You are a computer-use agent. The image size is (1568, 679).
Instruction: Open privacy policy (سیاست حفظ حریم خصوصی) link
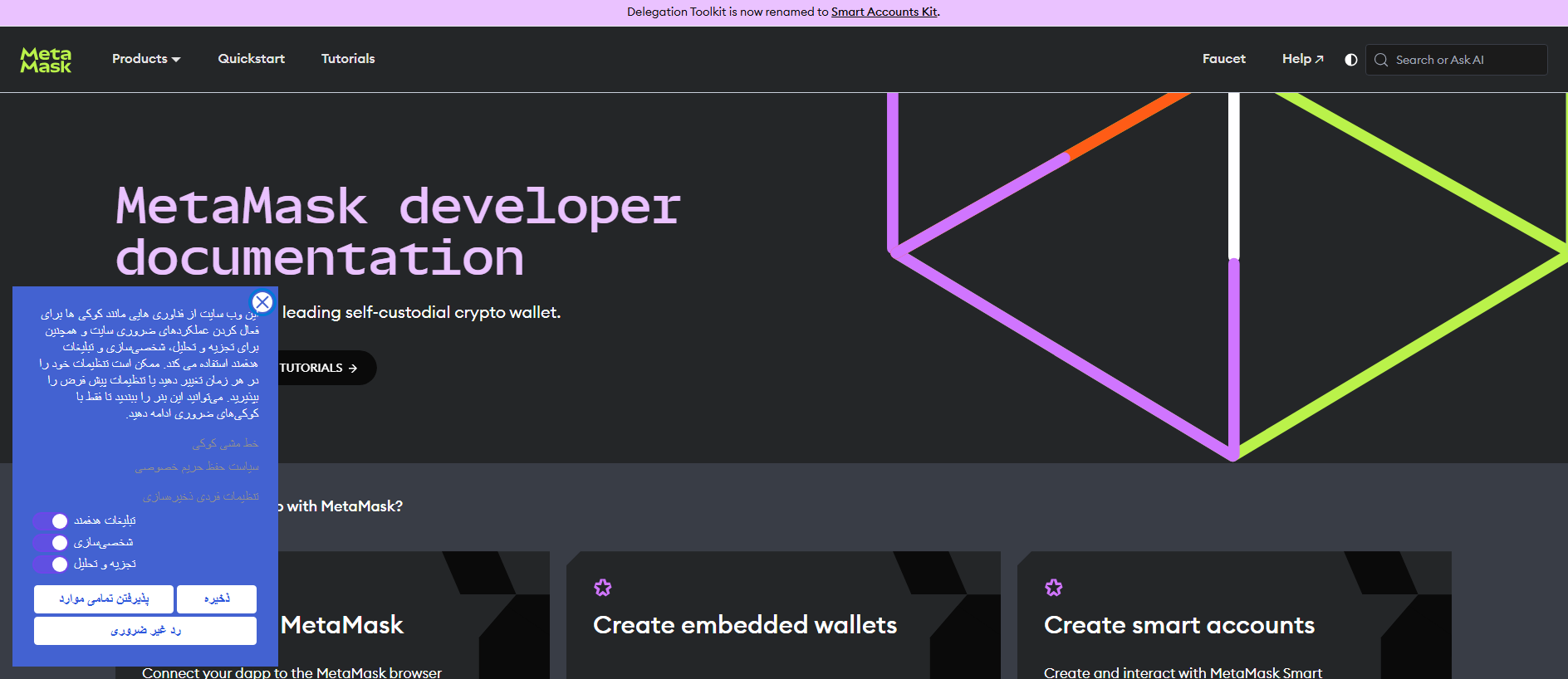click(197, 467)
